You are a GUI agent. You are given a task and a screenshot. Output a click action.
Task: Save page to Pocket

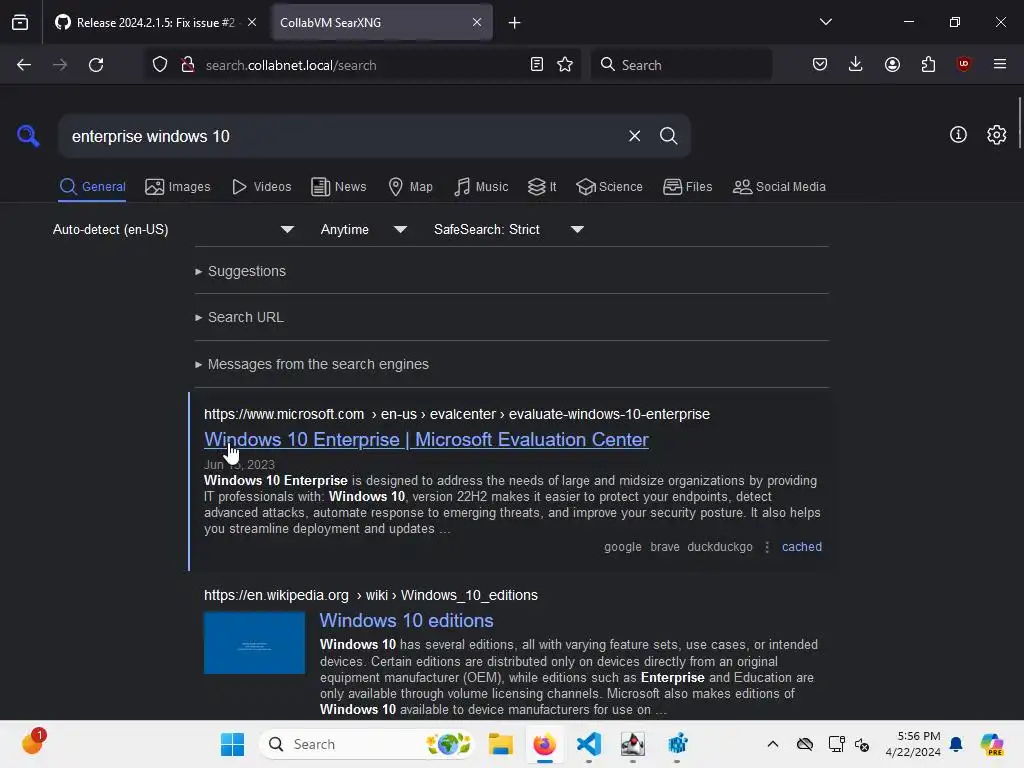click(820, 64)
